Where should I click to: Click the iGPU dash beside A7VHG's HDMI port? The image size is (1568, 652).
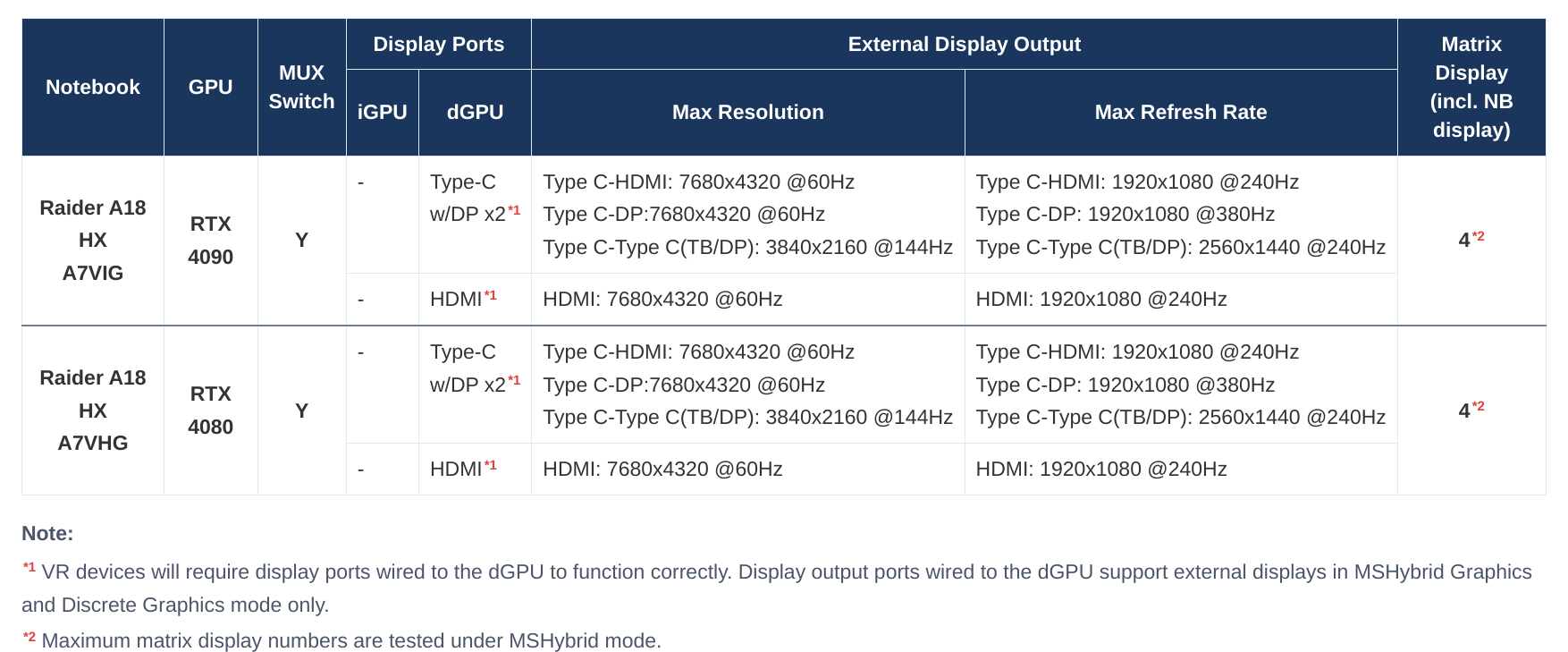[x=361, y=469]
